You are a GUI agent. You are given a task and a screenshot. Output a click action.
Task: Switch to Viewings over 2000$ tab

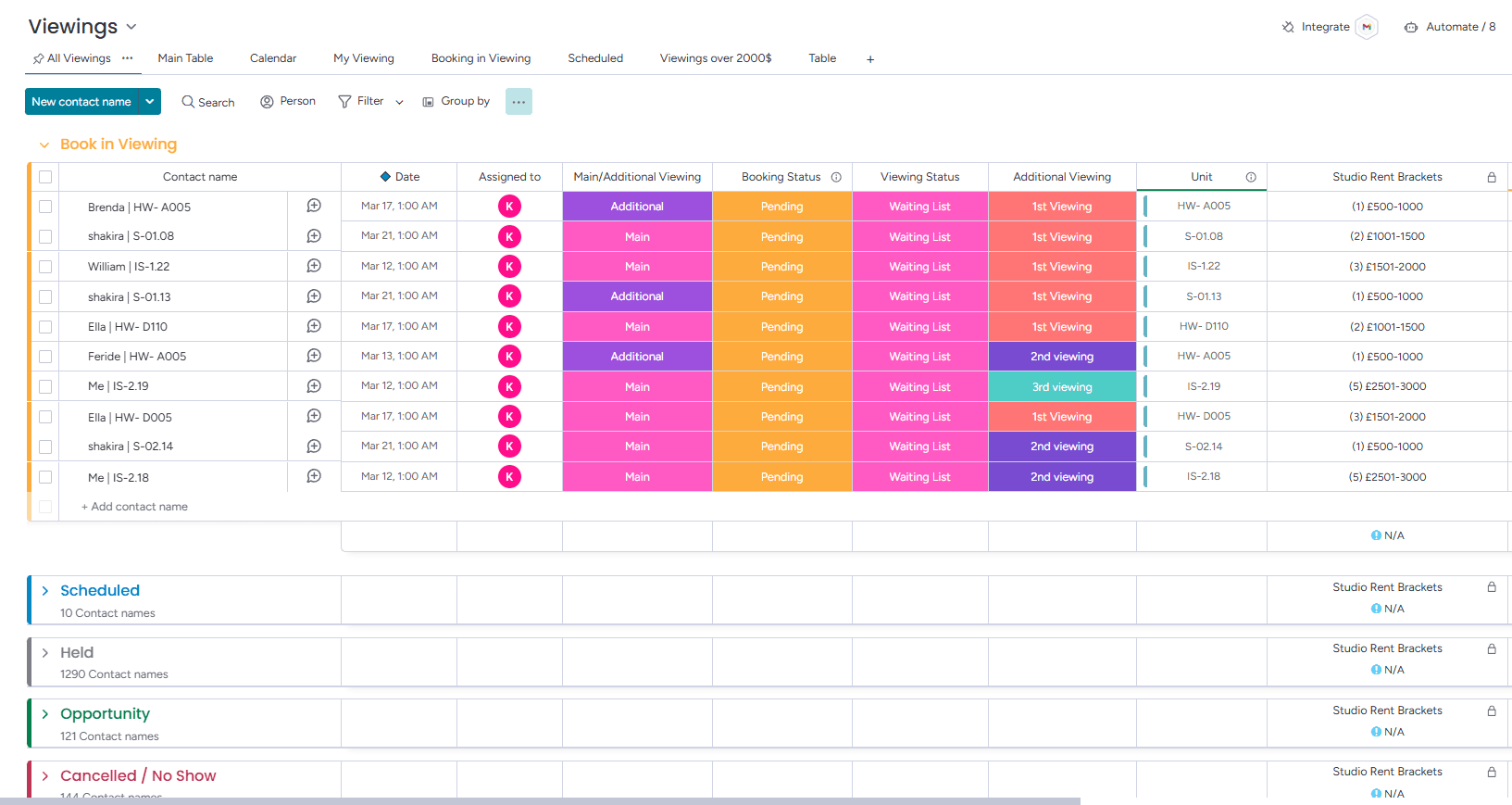(716, 57)
